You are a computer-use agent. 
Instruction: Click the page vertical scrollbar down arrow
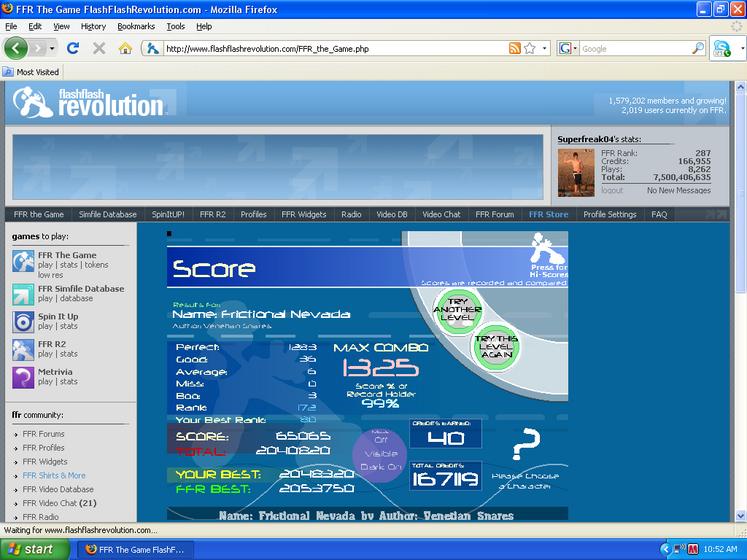[x=740, y=516]
